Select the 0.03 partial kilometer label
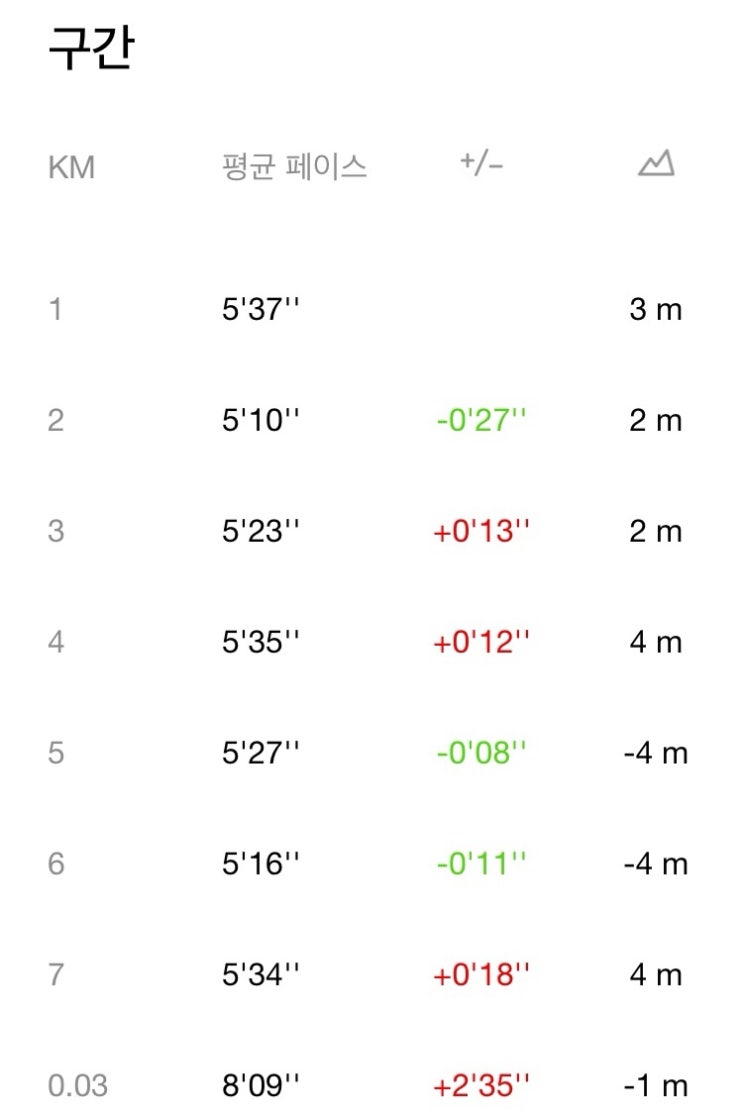The image size is (743, 1119). click(x=78, y=1085)
